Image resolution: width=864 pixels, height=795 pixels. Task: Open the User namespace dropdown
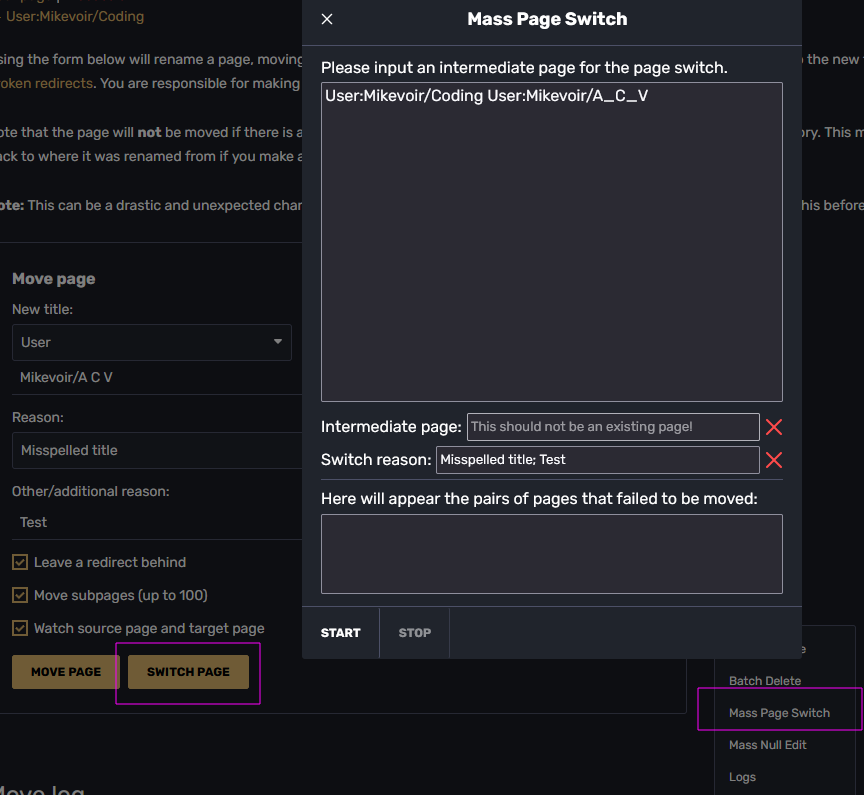[x=151, y=342]
